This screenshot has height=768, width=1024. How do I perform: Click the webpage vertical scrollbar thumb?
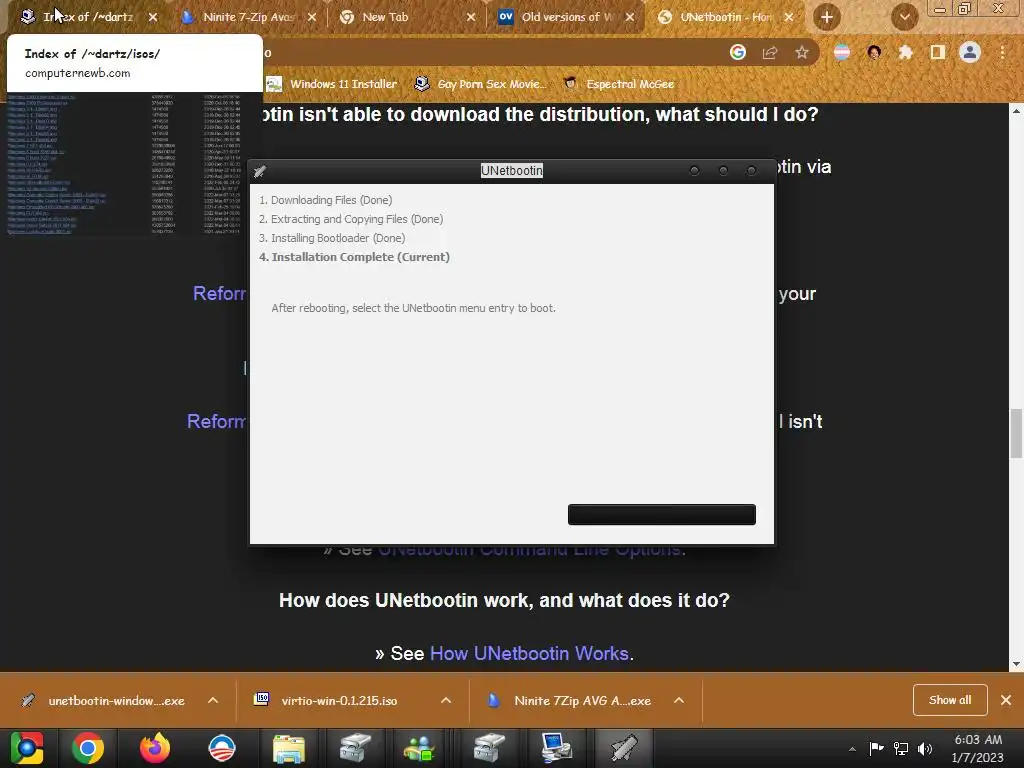(x=1016, y=434)
